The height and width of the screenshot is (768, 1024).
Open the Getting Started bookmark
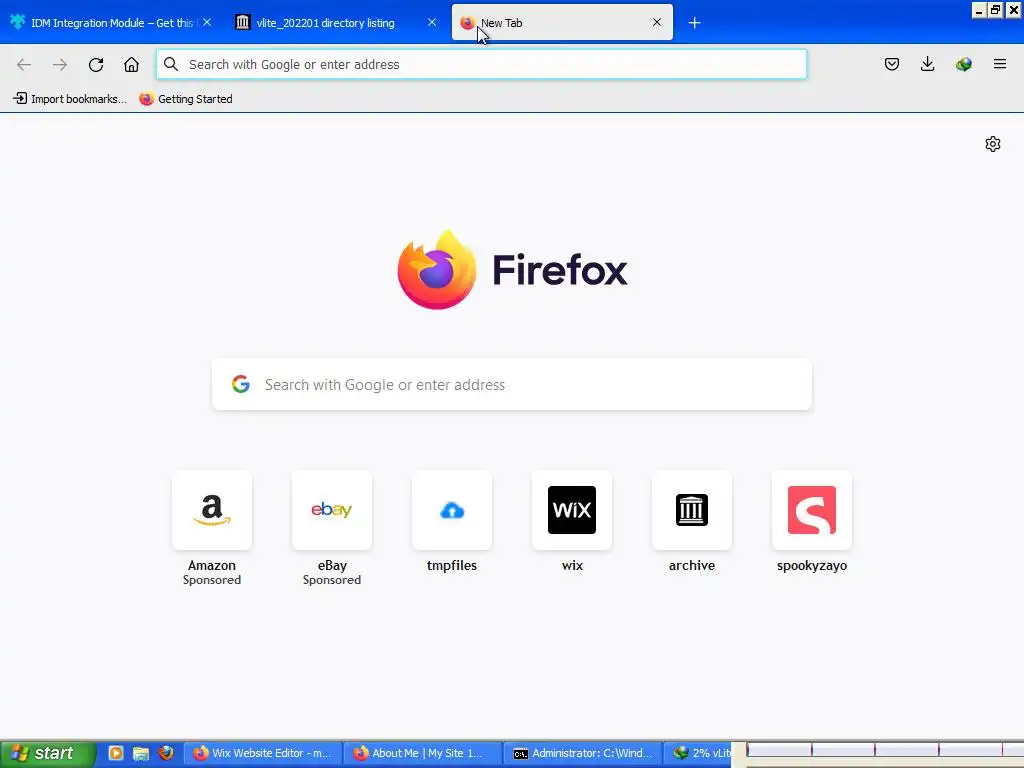[186, 99]
